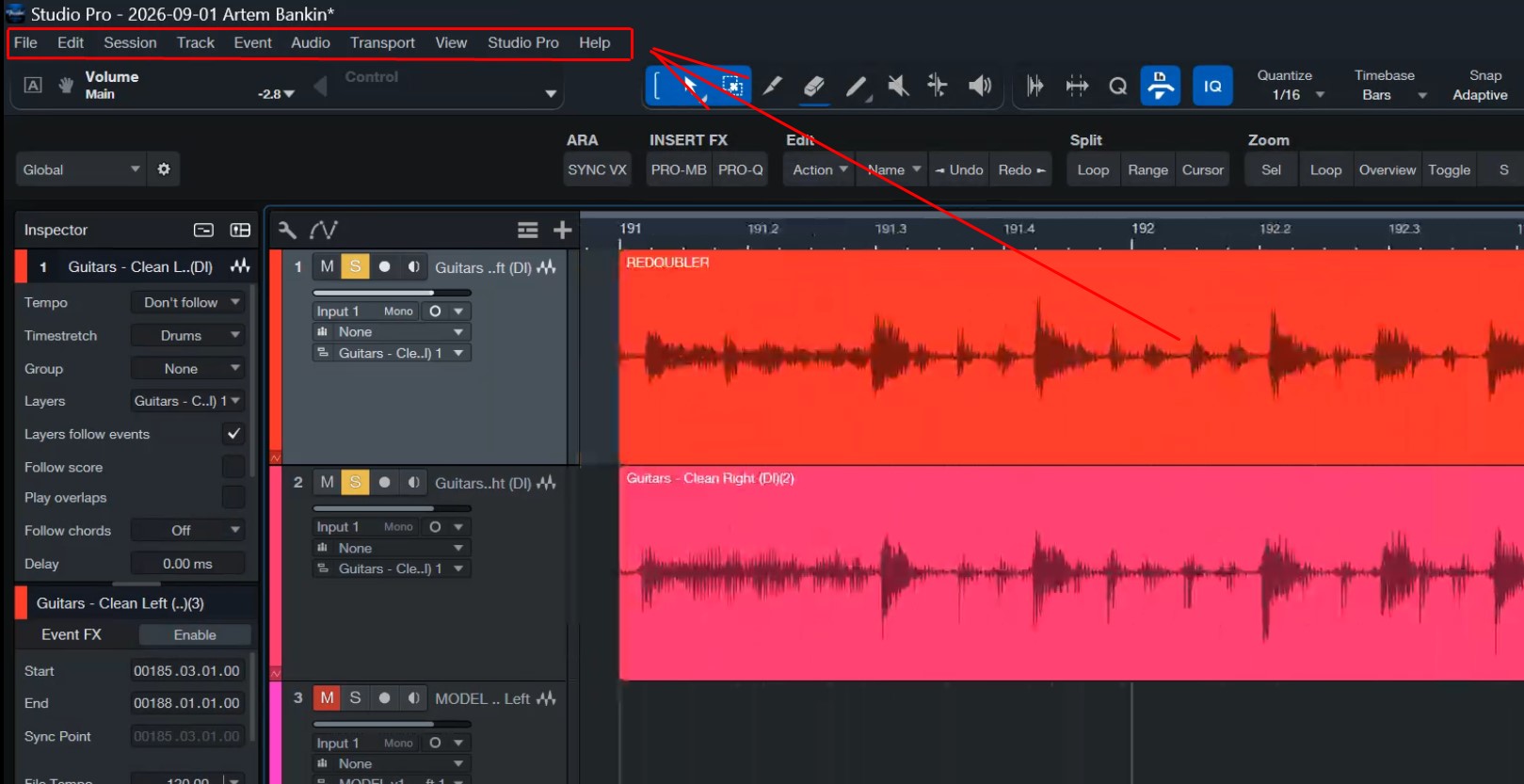Click the Zoom Overview button
1524x784 pixels.
tap(1387, 169)
